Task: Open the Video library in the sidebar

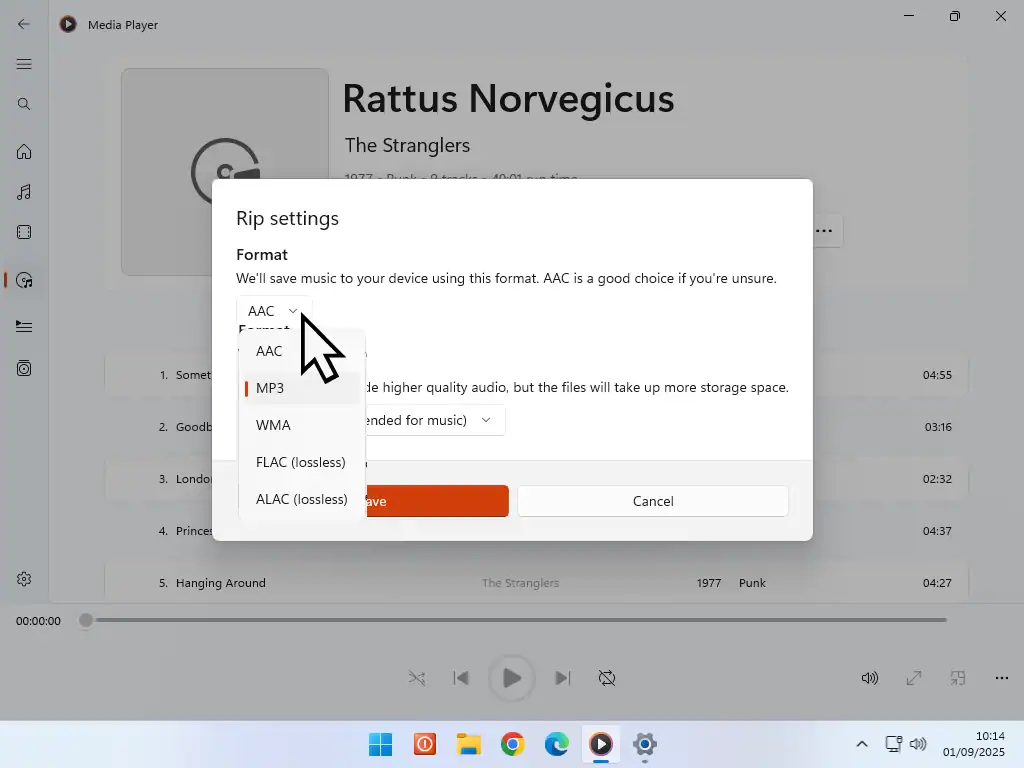Action: coord(24,232)
